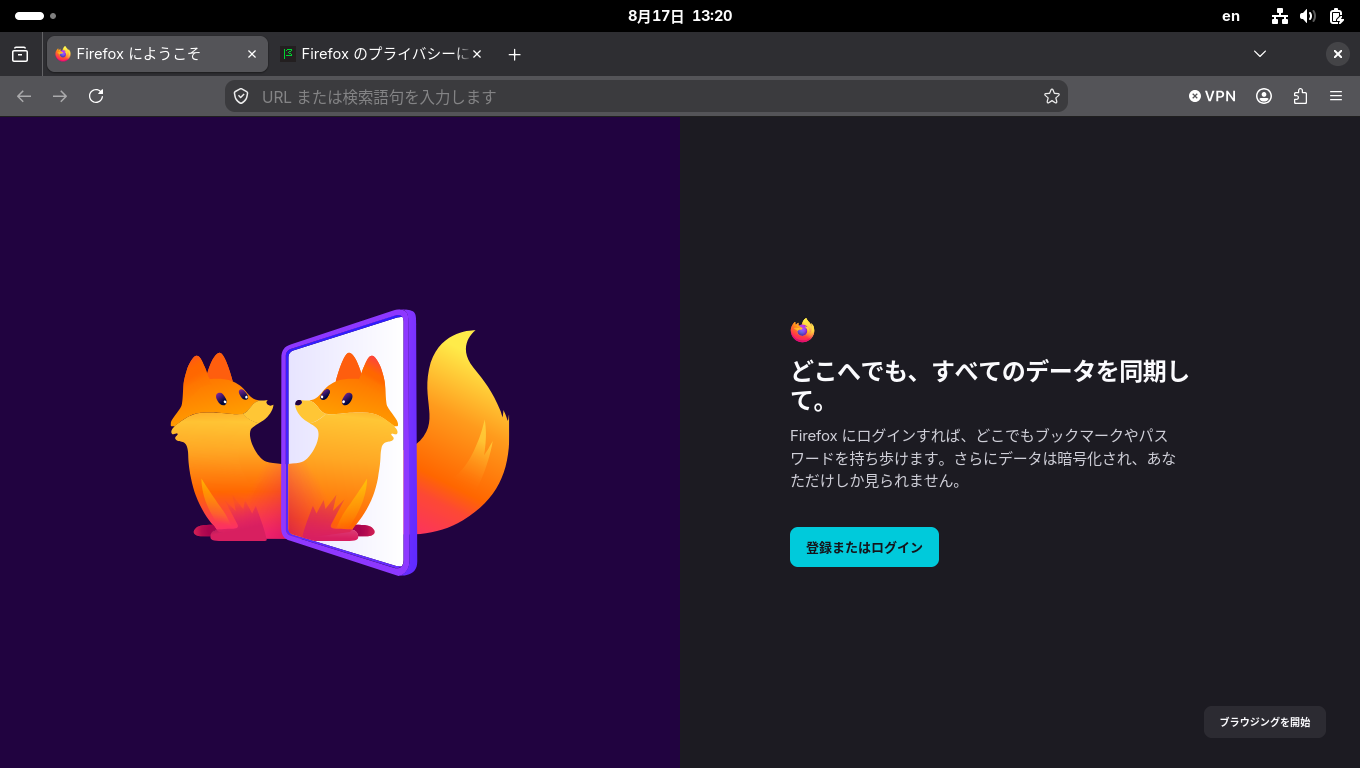Open the tracking protection shield icon

241,96
